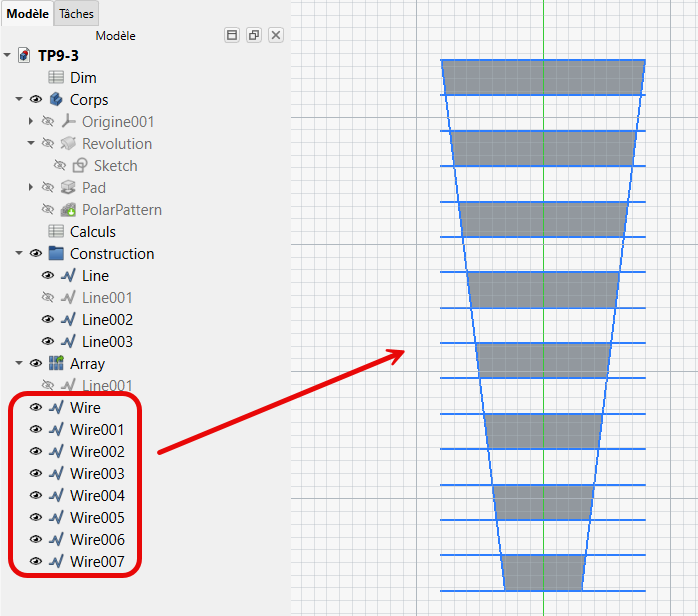Select Wire007 in the model tree
The image size is (698, 616).
pyautogui.click(x=97, y=562)
